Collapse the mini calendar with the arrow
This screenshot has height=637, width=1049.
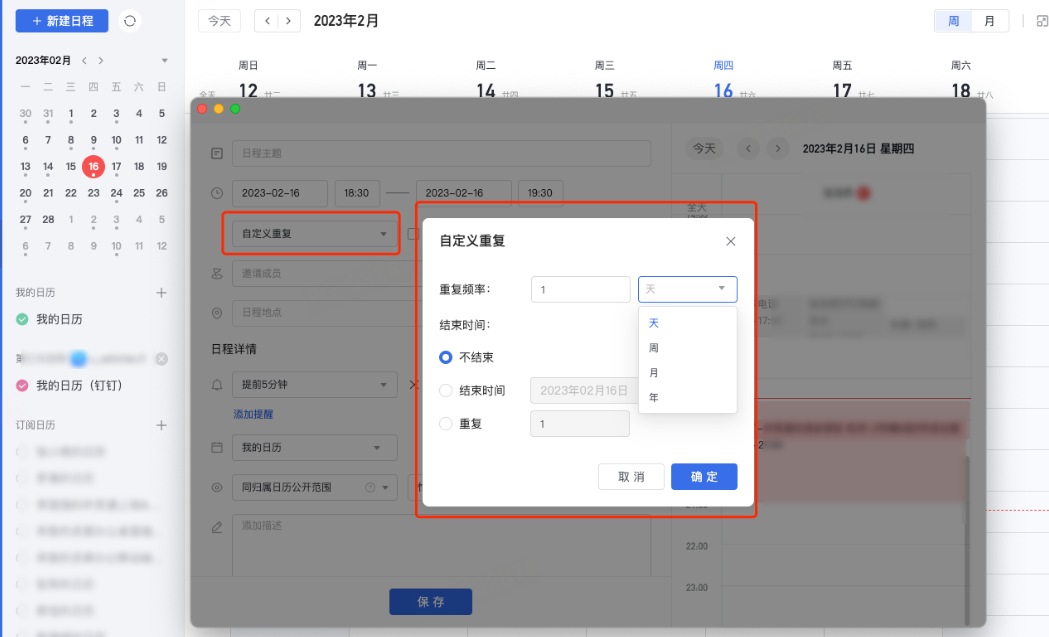pos(165,60)
